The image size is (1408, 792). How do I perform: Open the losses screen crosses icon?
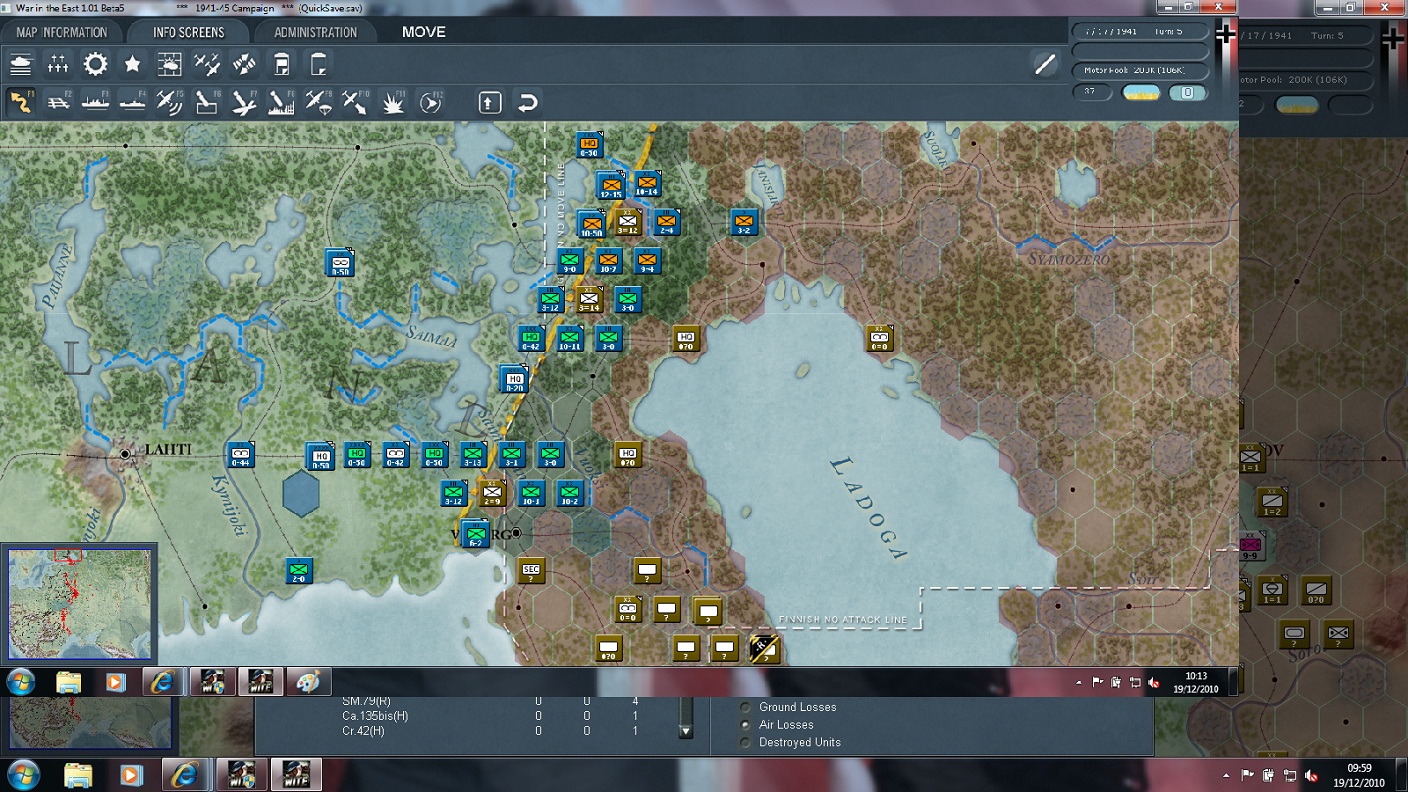tap(58, 66)
